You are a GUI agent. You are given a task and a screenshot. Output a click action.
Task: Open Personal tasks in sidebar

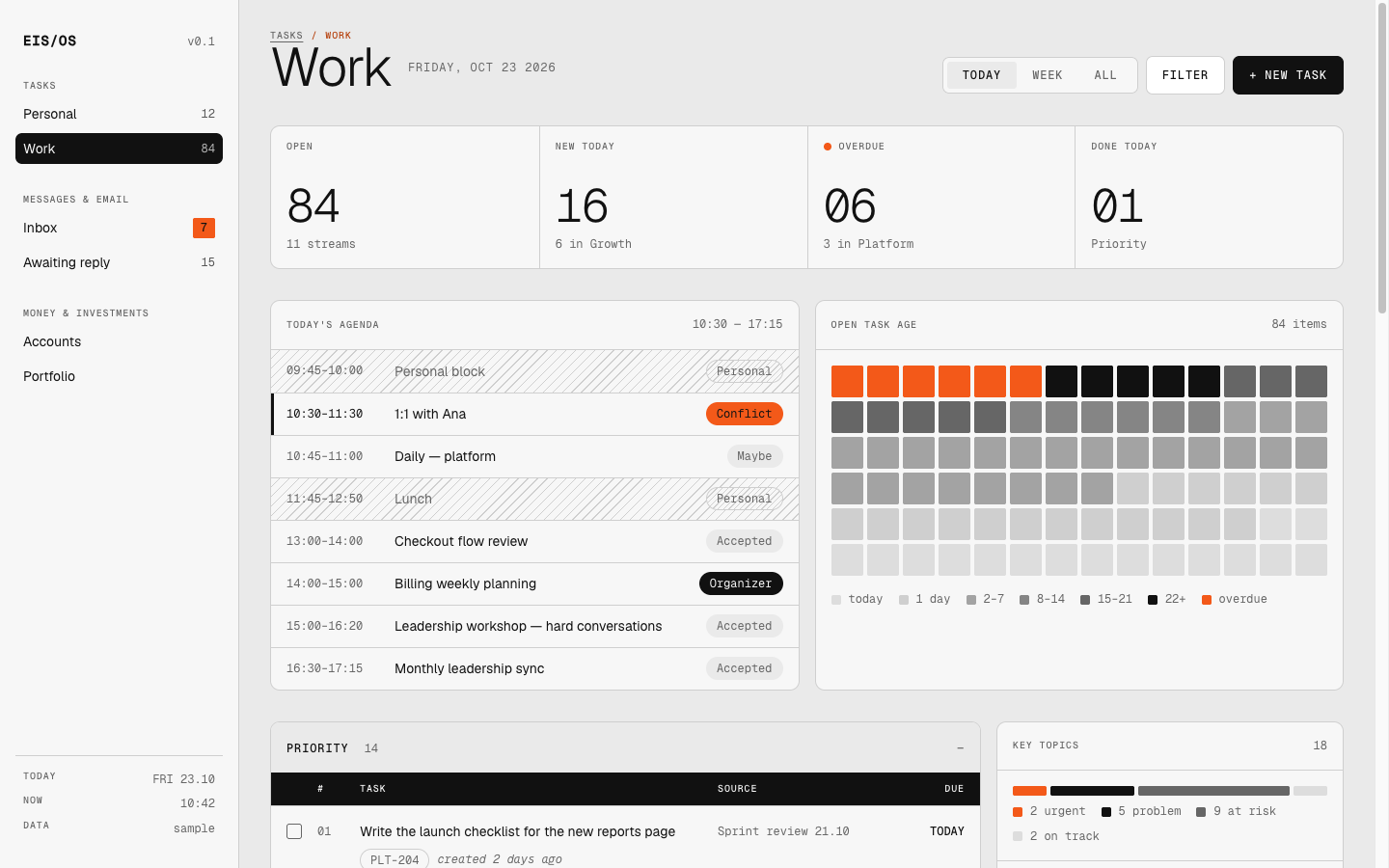(x=119, y=114)
